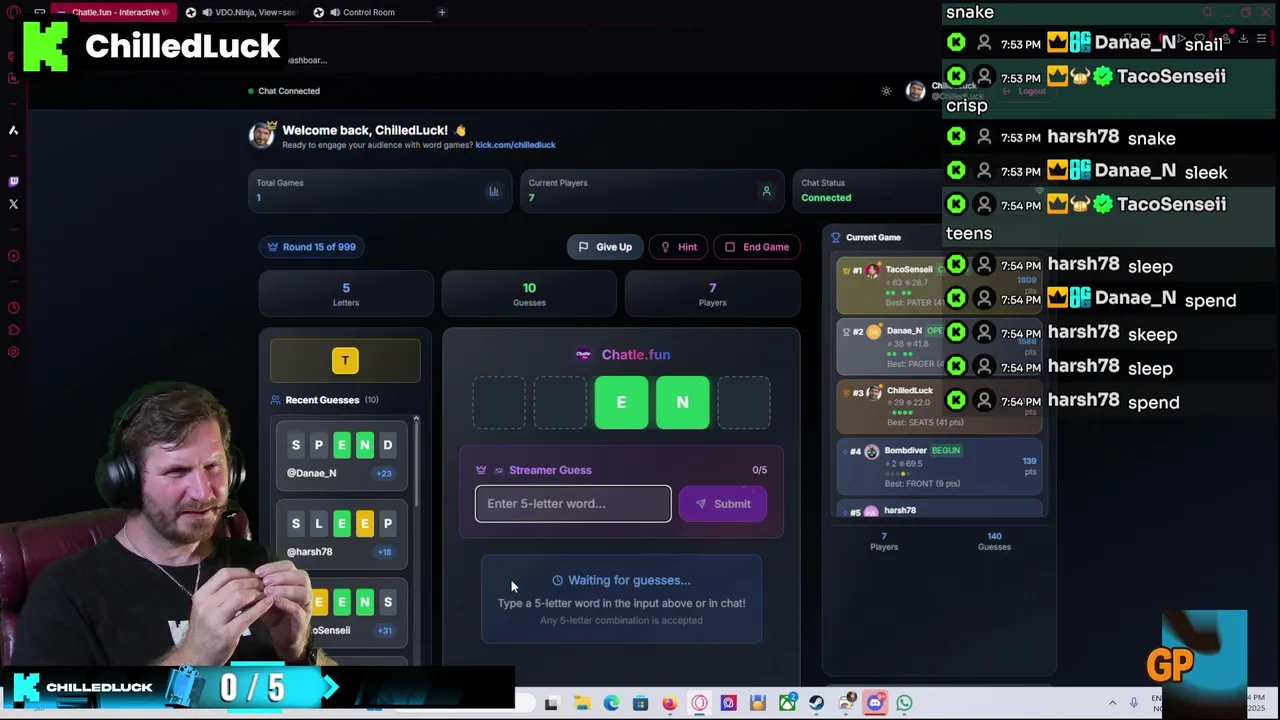Show hidden system tray icons
The image size is (1280, 720).
coord(1112,703)
